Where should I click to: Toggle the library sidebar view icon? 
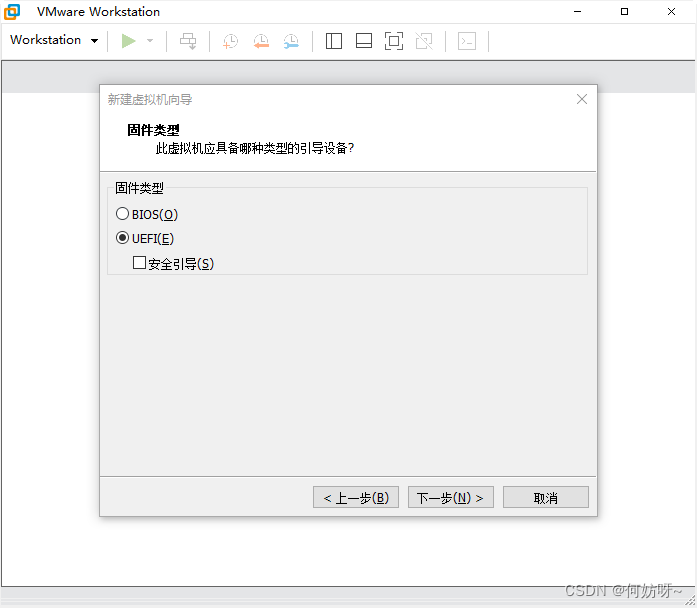pyautogui.click(x=334, y=41)
